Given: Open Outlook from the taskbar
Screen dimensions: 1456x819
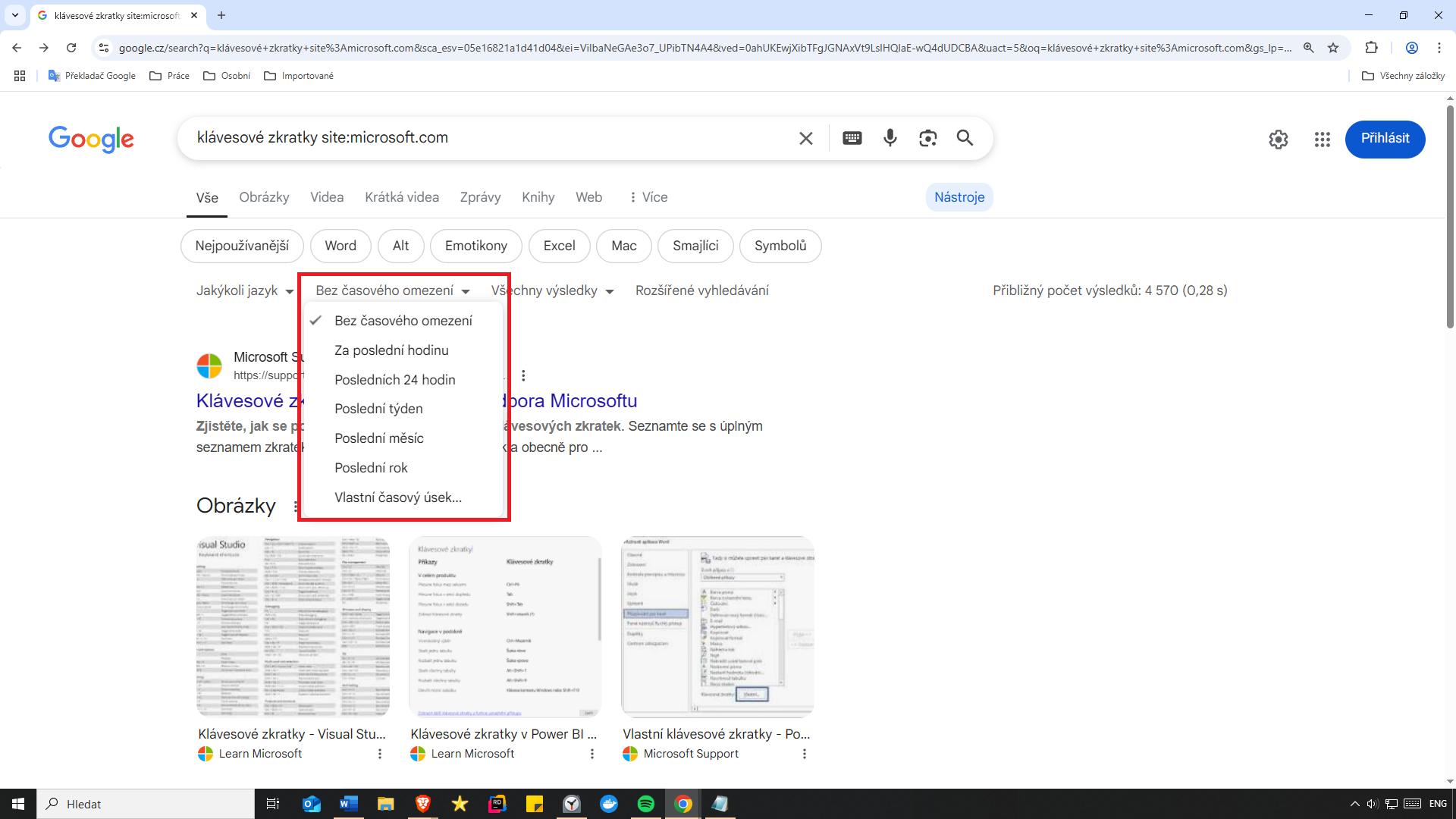Looking at the screenshot, I should tap(311, 804).
